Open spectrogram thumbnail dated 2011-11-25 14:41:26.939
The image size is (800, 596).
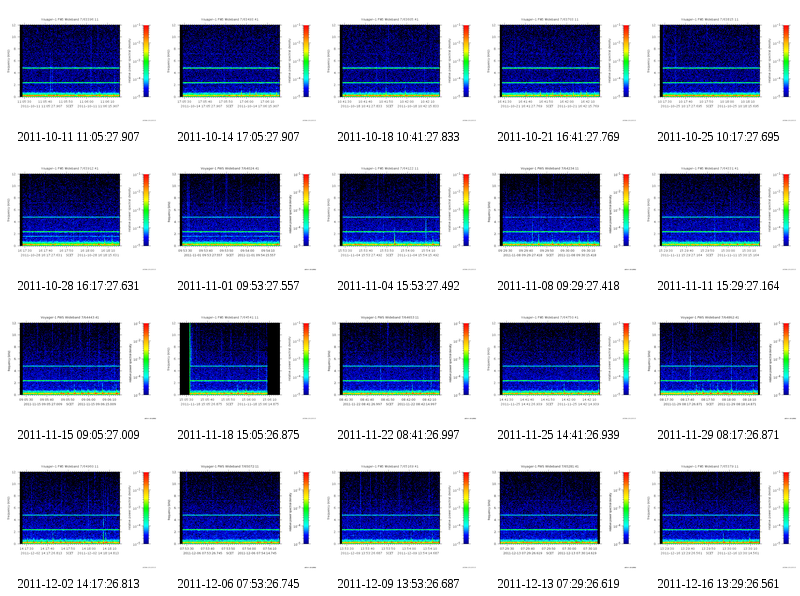560,367
